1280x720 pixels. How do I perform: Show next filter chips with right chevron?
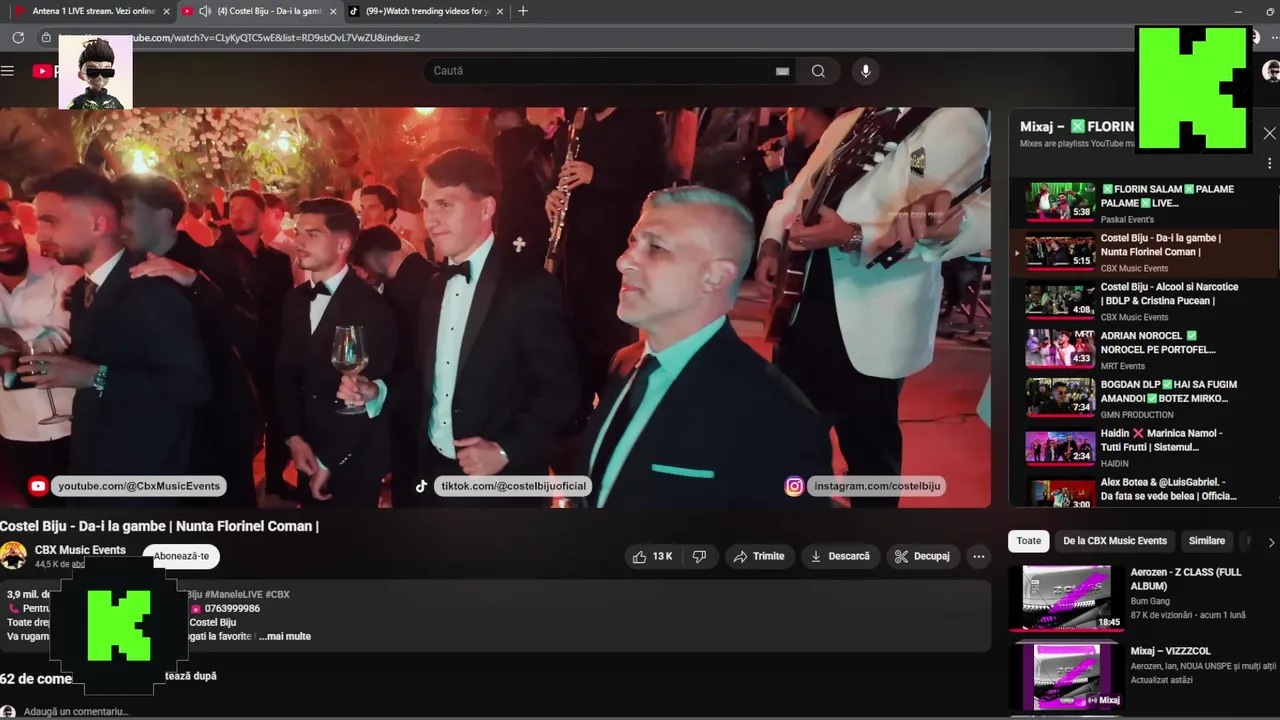point(1271,542)
